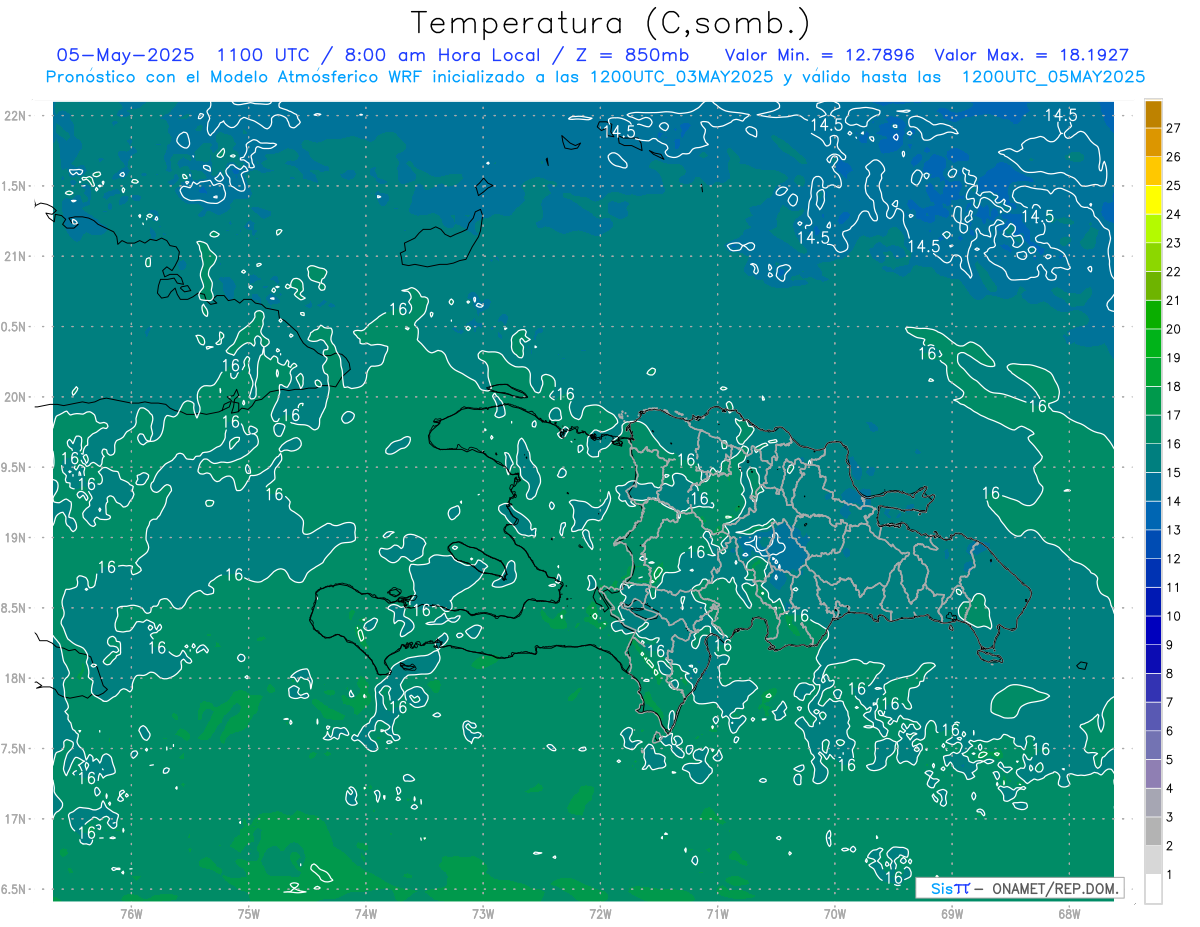
Task: Click the "72W" longitude label
Action: tap(600, 913)
